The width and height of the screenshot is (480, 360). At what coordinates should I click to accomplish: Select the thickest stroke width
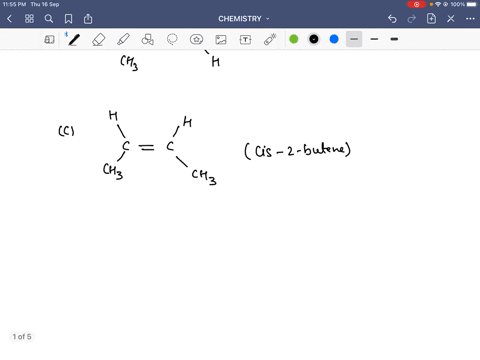394,39
